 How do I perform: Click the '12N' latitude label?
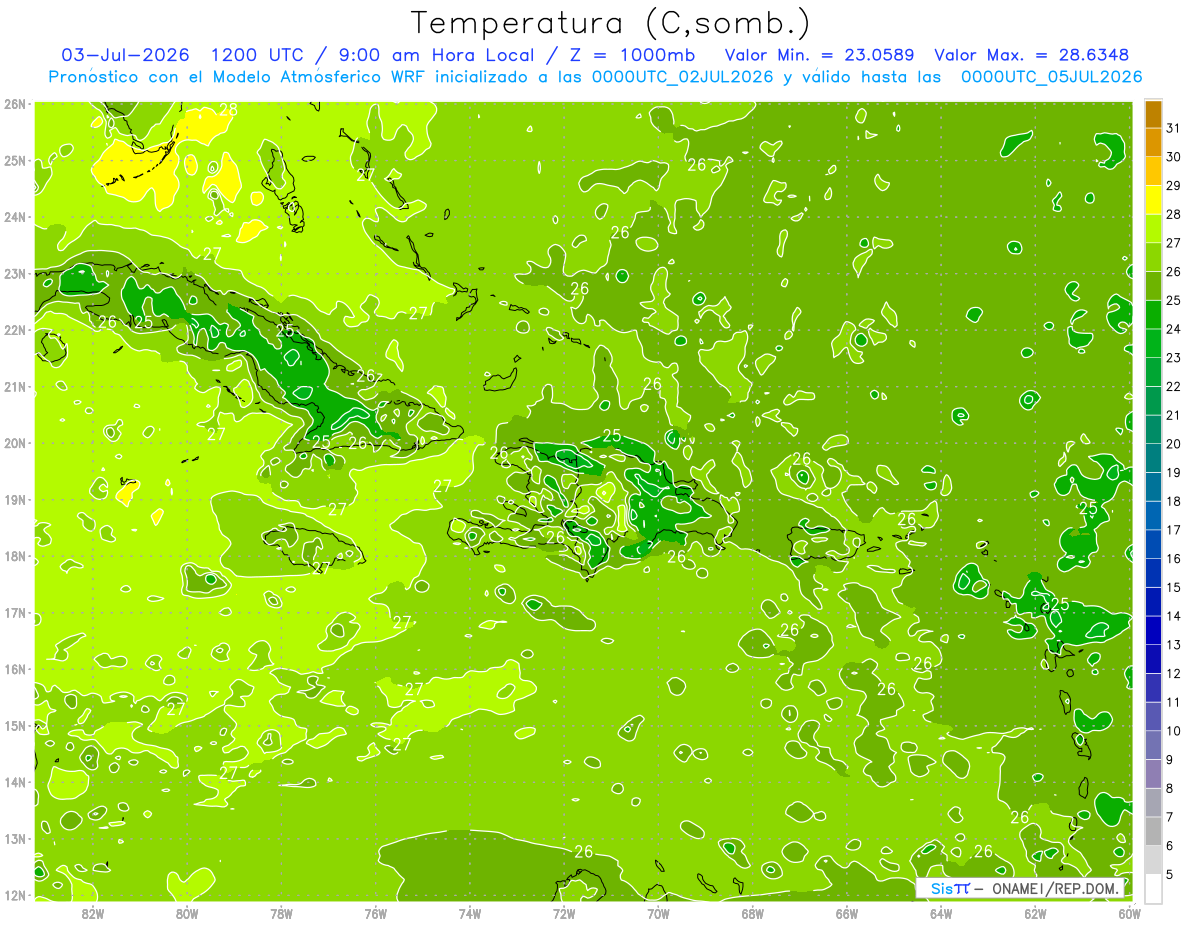[x=15, y=896]
